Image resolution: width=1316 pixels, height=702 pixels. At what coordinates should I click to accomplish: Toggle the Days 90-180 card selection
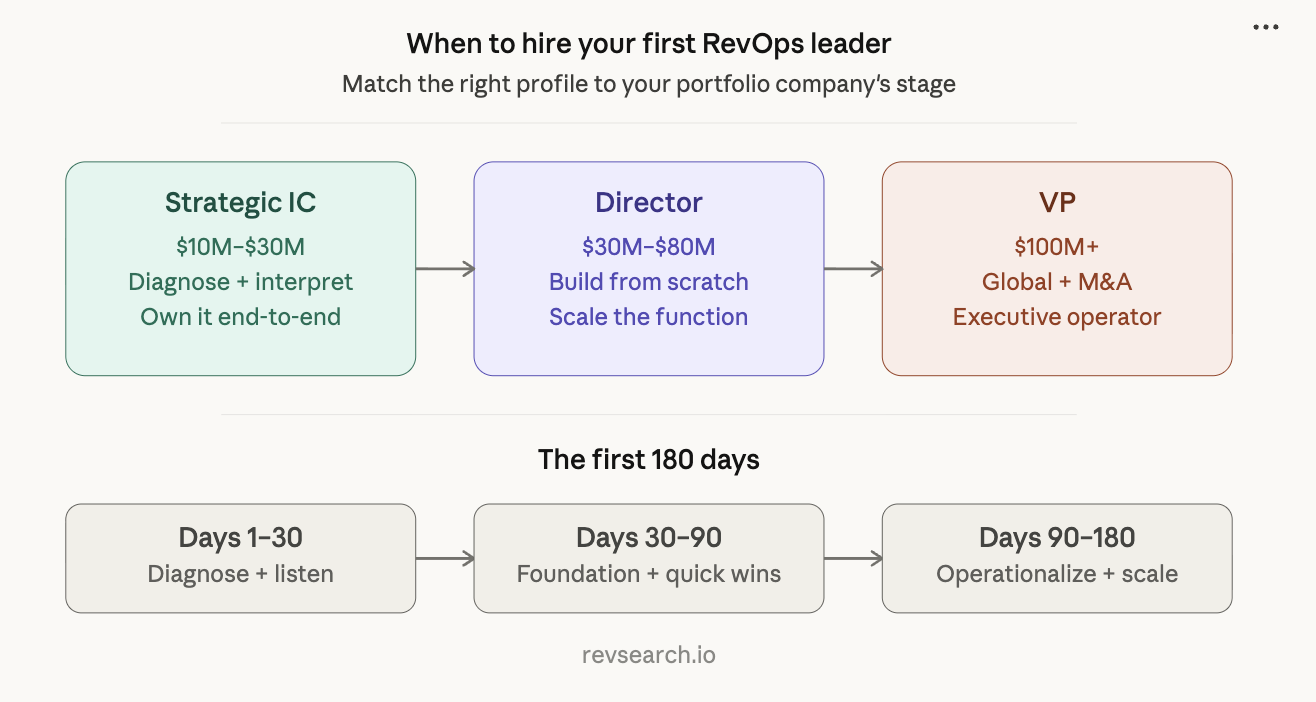[1056, 558]
